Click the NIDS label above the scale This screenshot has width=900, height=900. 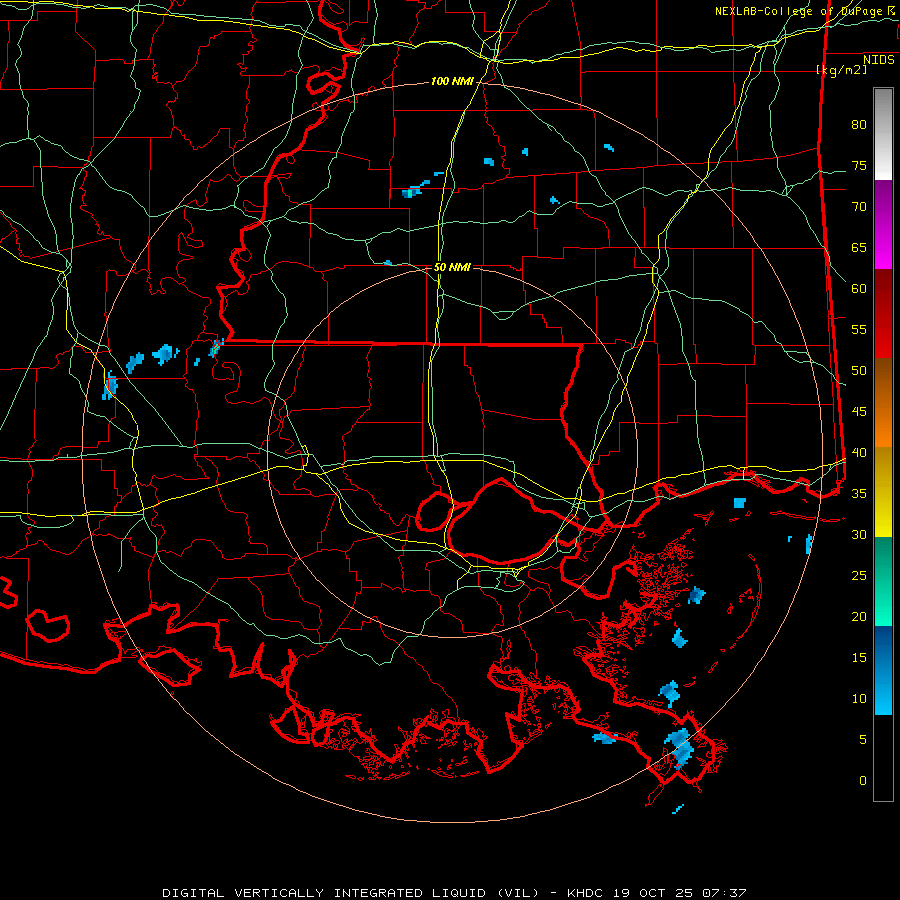(878, 60)
